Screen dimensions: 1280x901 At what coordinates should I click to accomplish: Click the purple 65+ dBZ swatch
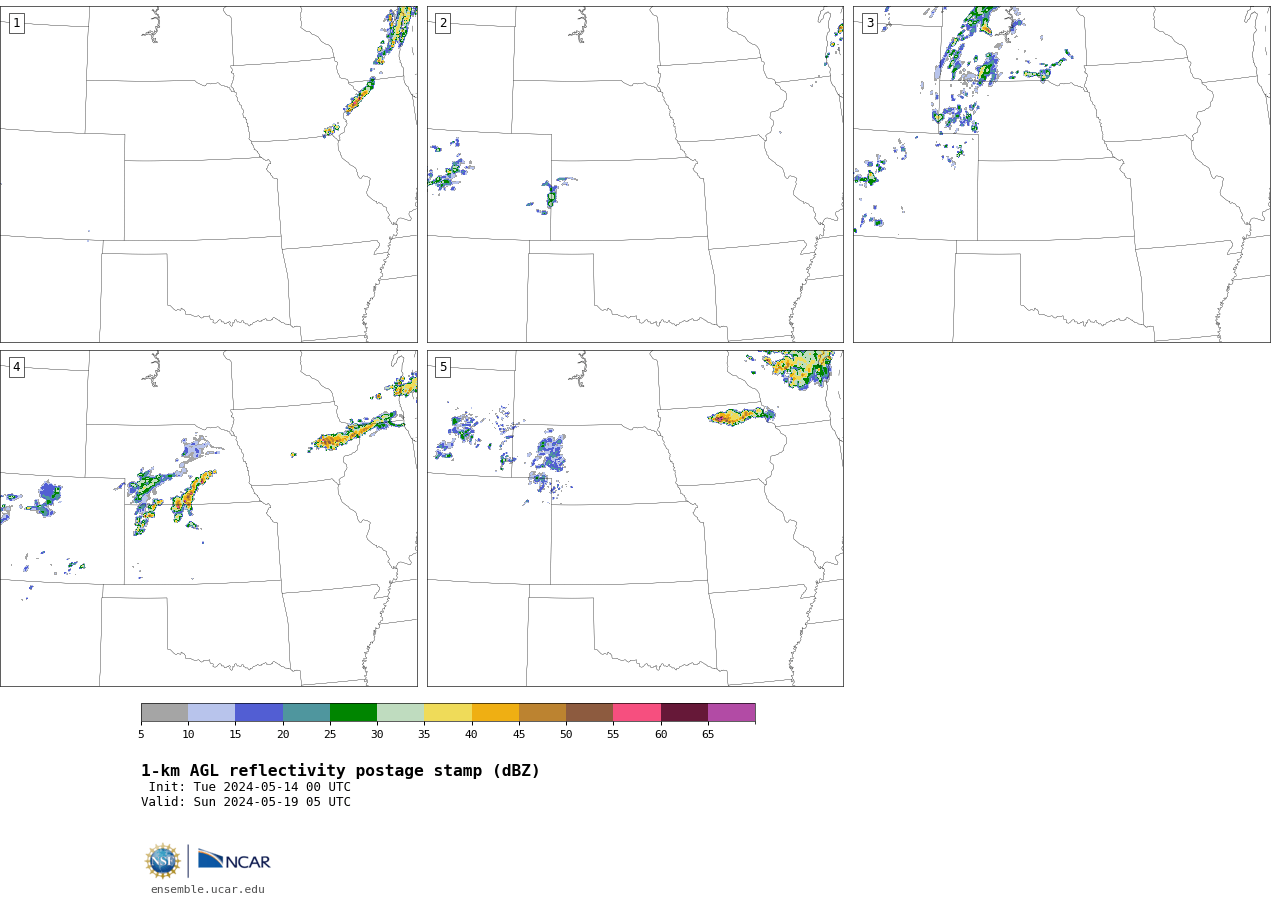[731, 712]
